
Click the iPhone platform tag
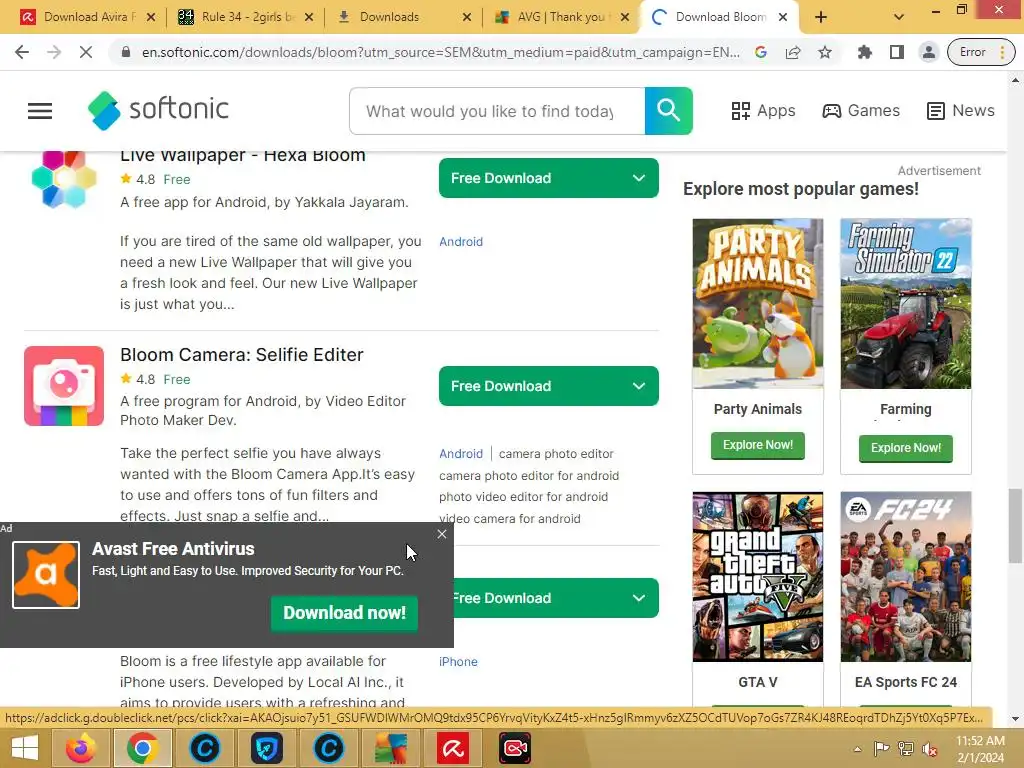click(x=458, y=662)
